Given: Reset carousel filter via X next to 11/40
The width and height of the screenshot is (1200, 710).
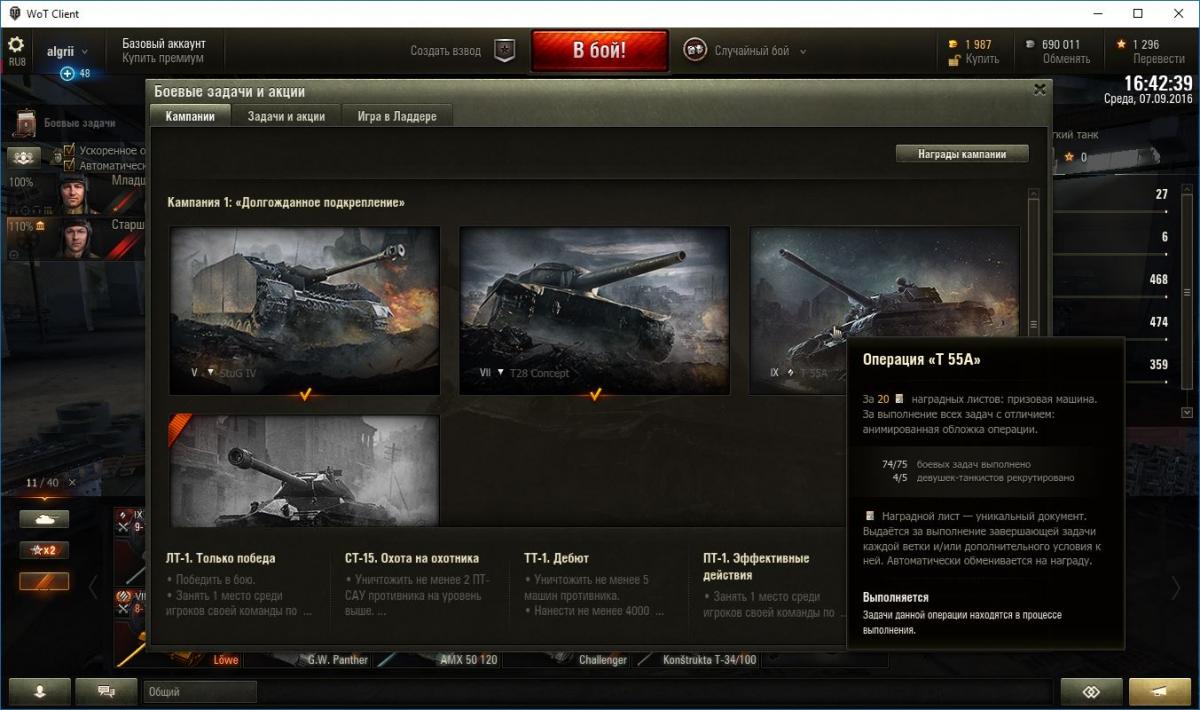Looking at the screenshot, I should tap(72, 483).
